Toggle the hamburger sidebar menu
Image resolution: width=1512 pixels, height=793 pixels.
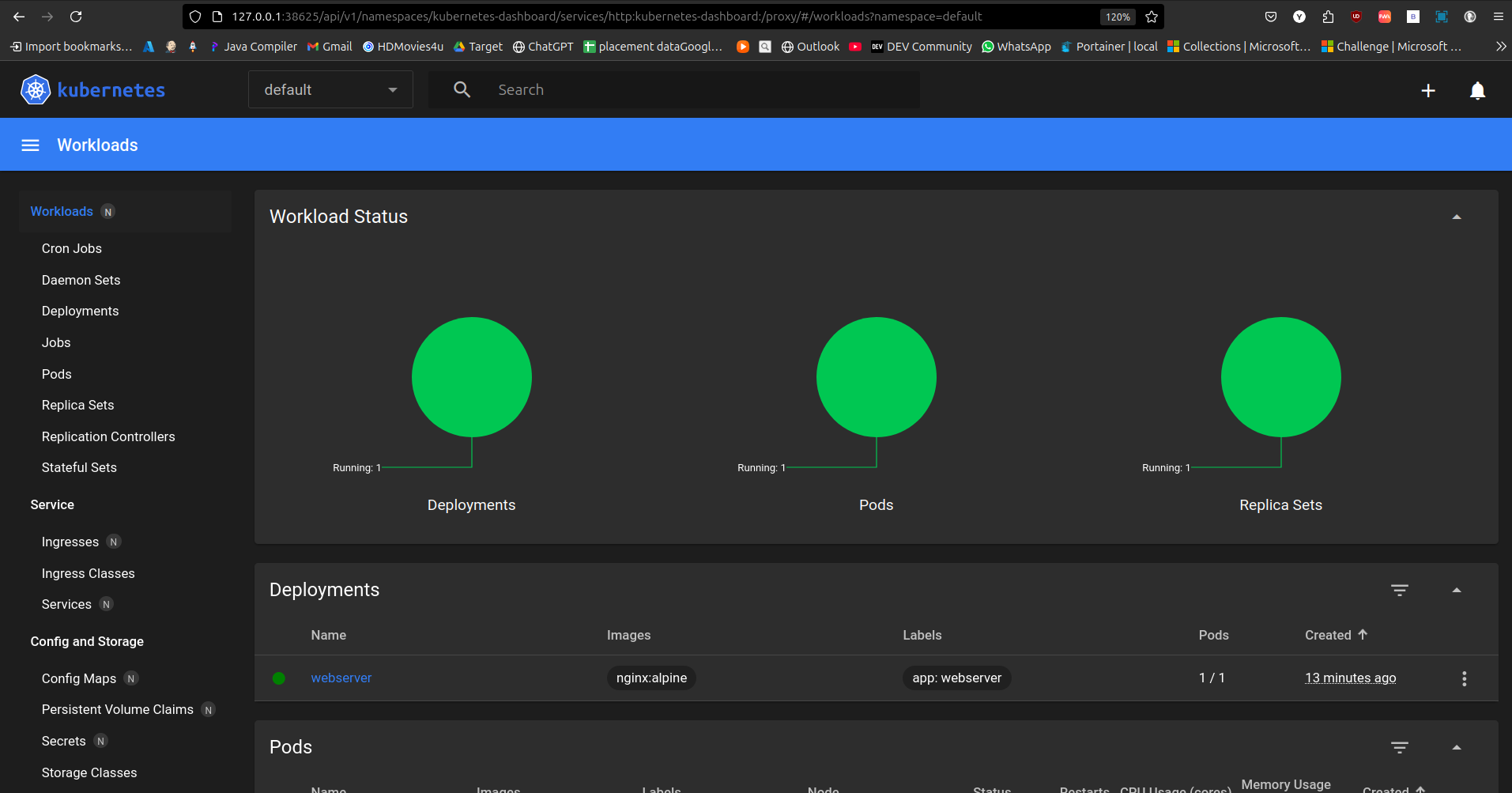(30, 145)
